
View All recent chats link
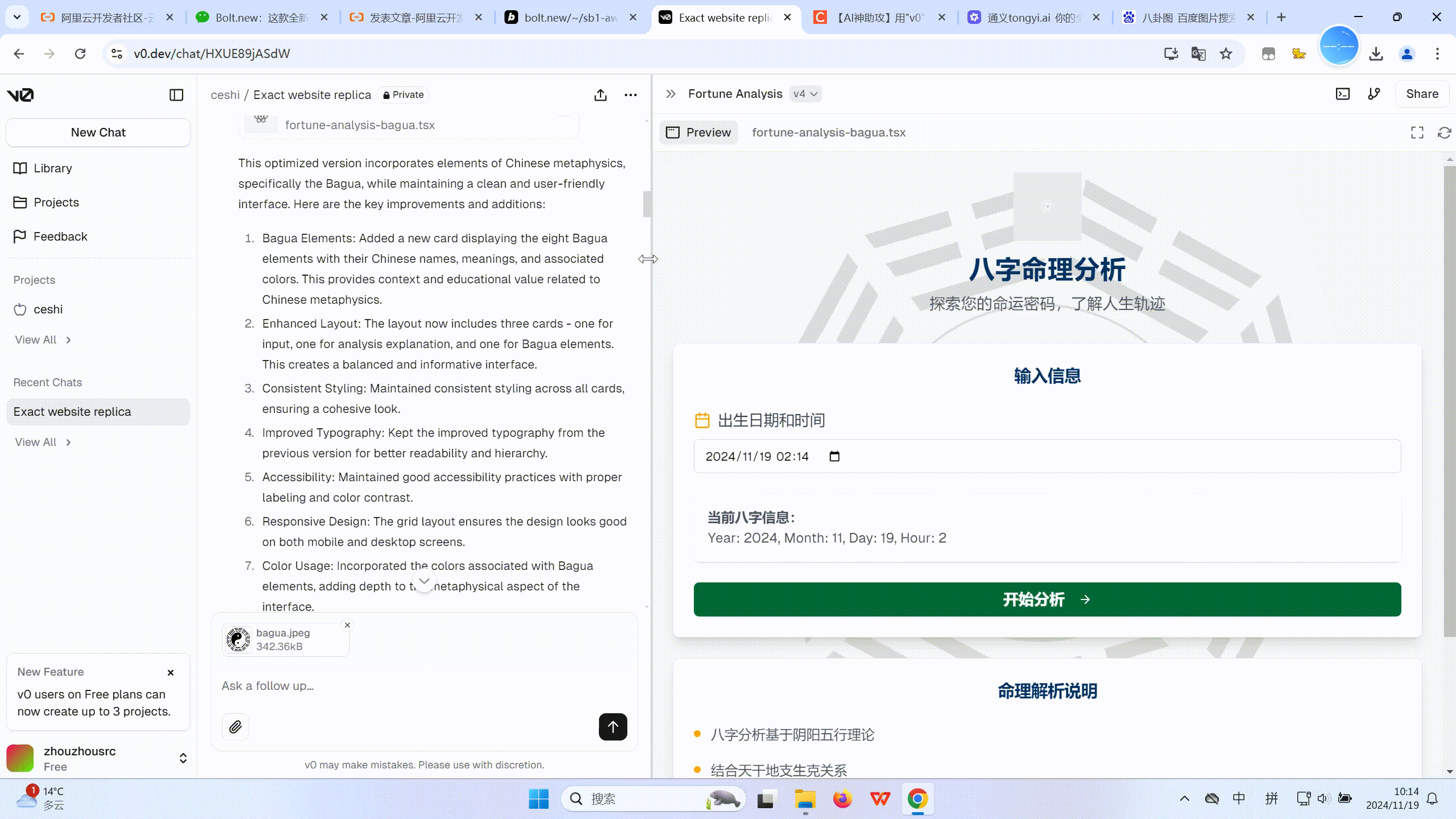[x=43, y=442]
